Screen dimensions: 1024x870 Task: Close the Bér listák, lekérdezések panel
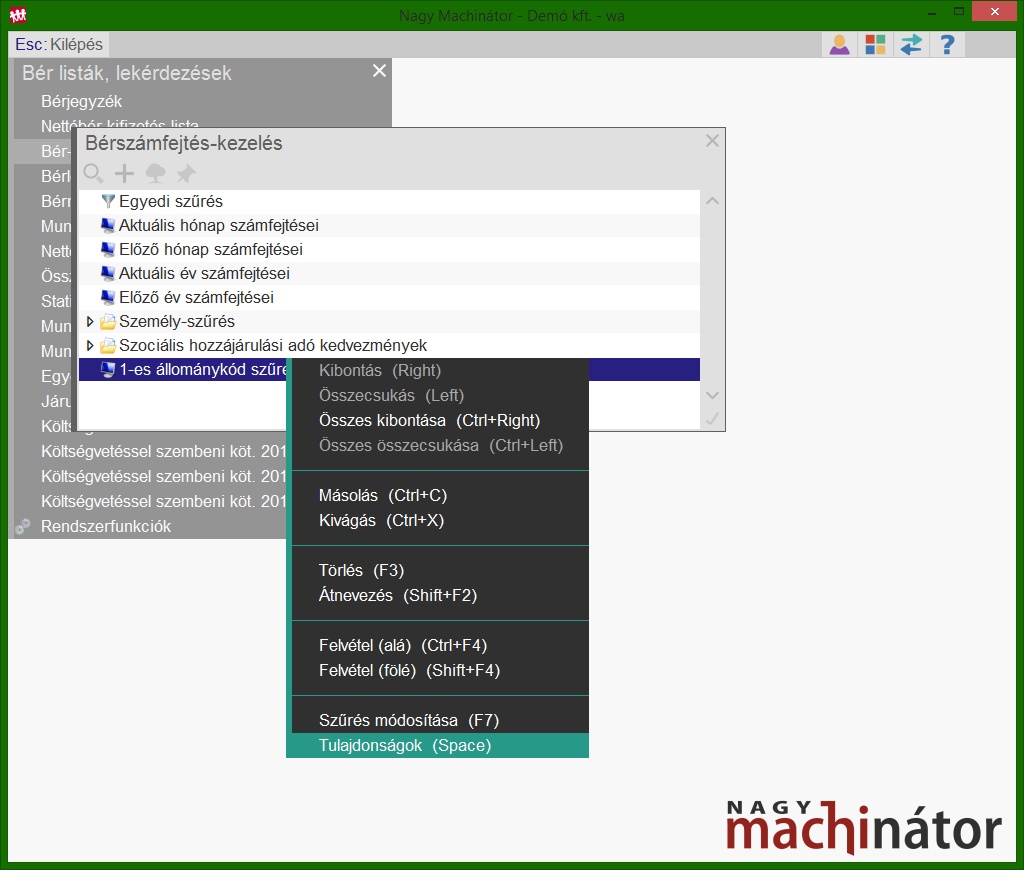click(x=379, y=71)
